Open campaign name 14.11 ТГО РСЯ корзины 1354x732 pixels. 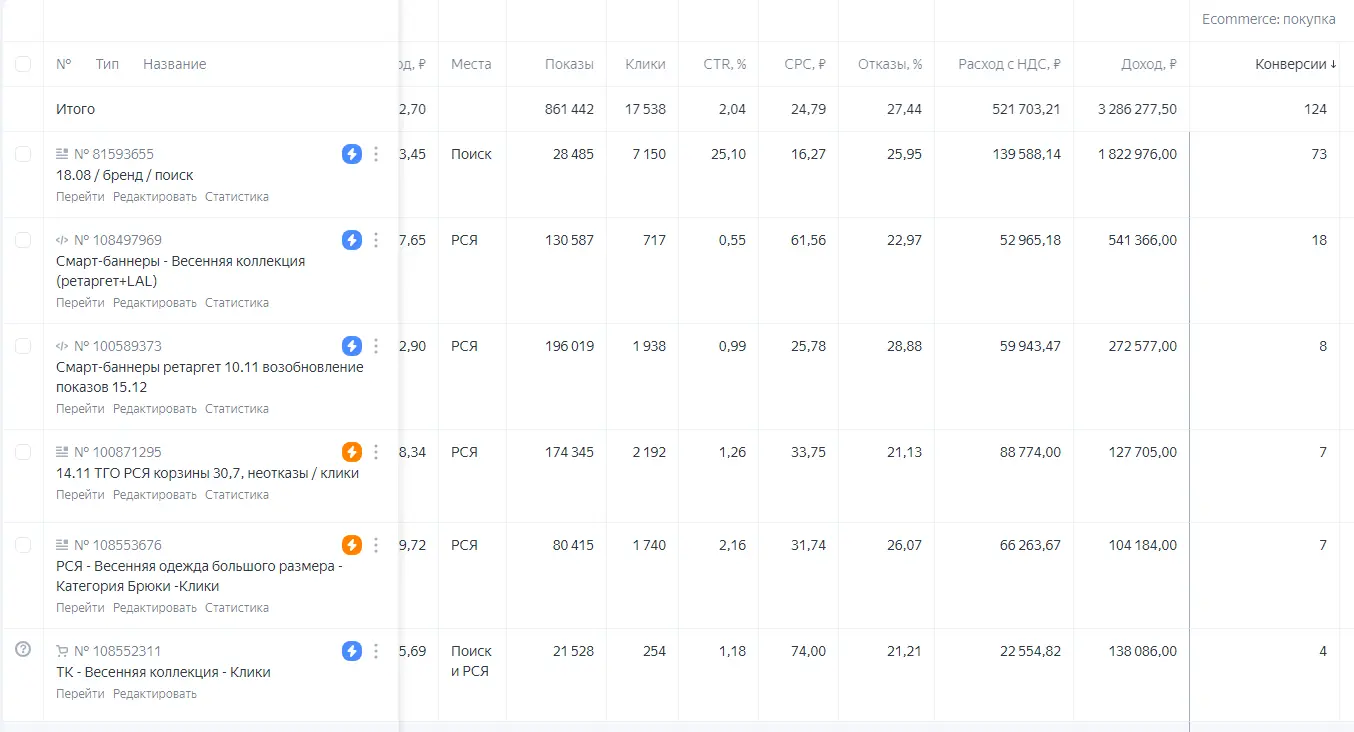pos(207,473)
